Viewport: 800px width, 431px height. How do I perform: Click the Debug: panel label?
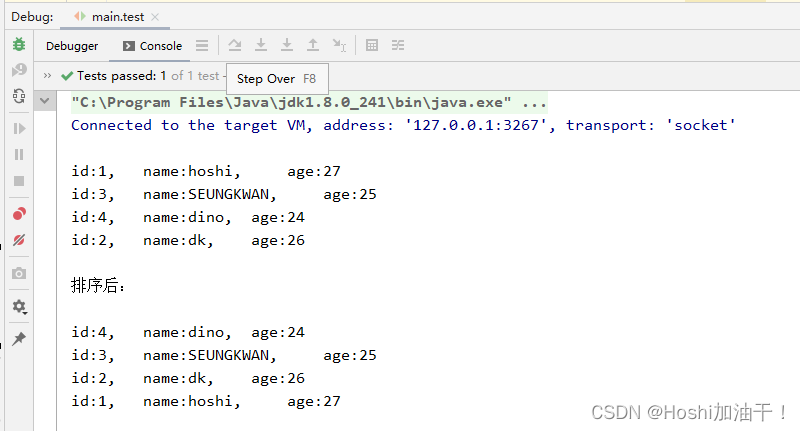tap(32, 17)
